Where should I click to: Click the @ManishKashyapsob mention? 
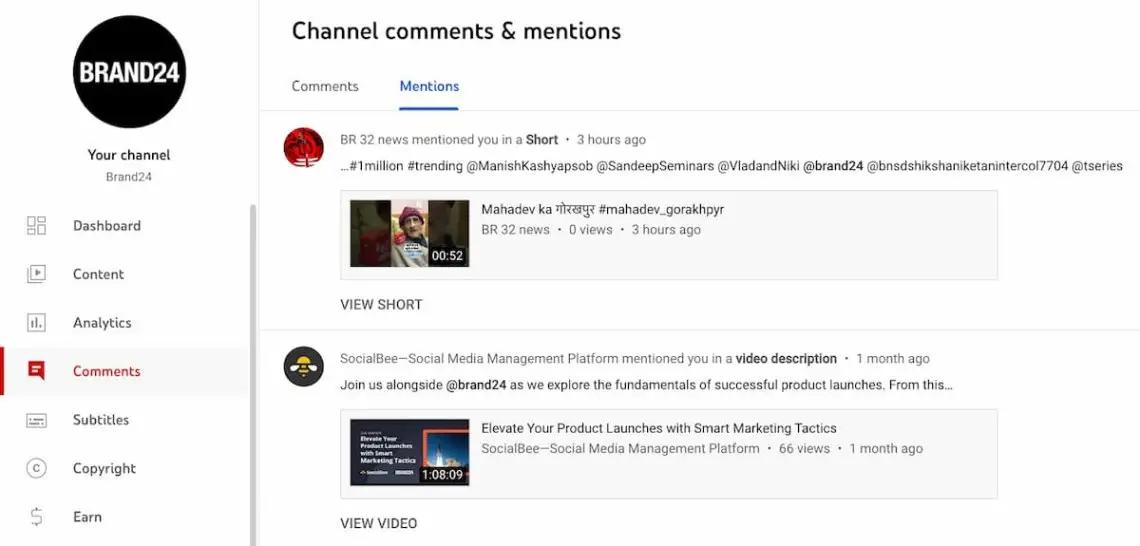point(529,166)
